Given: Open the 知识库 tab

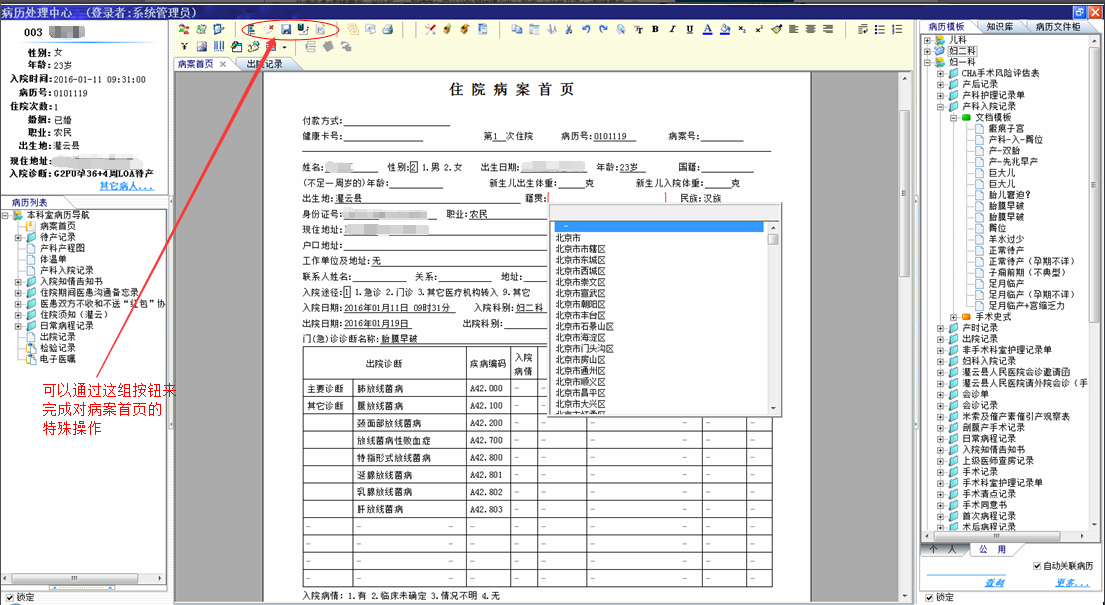Looking at the screenshot, I should click(1000, 27).
